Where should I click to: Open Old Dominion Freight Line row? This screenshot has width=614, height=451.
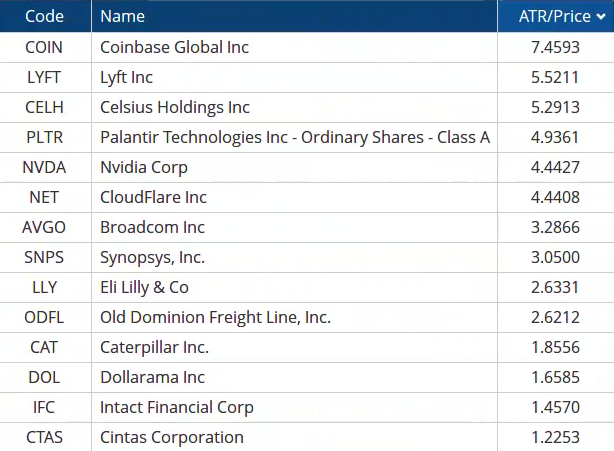pyautogui.click(x=215, y=317)
